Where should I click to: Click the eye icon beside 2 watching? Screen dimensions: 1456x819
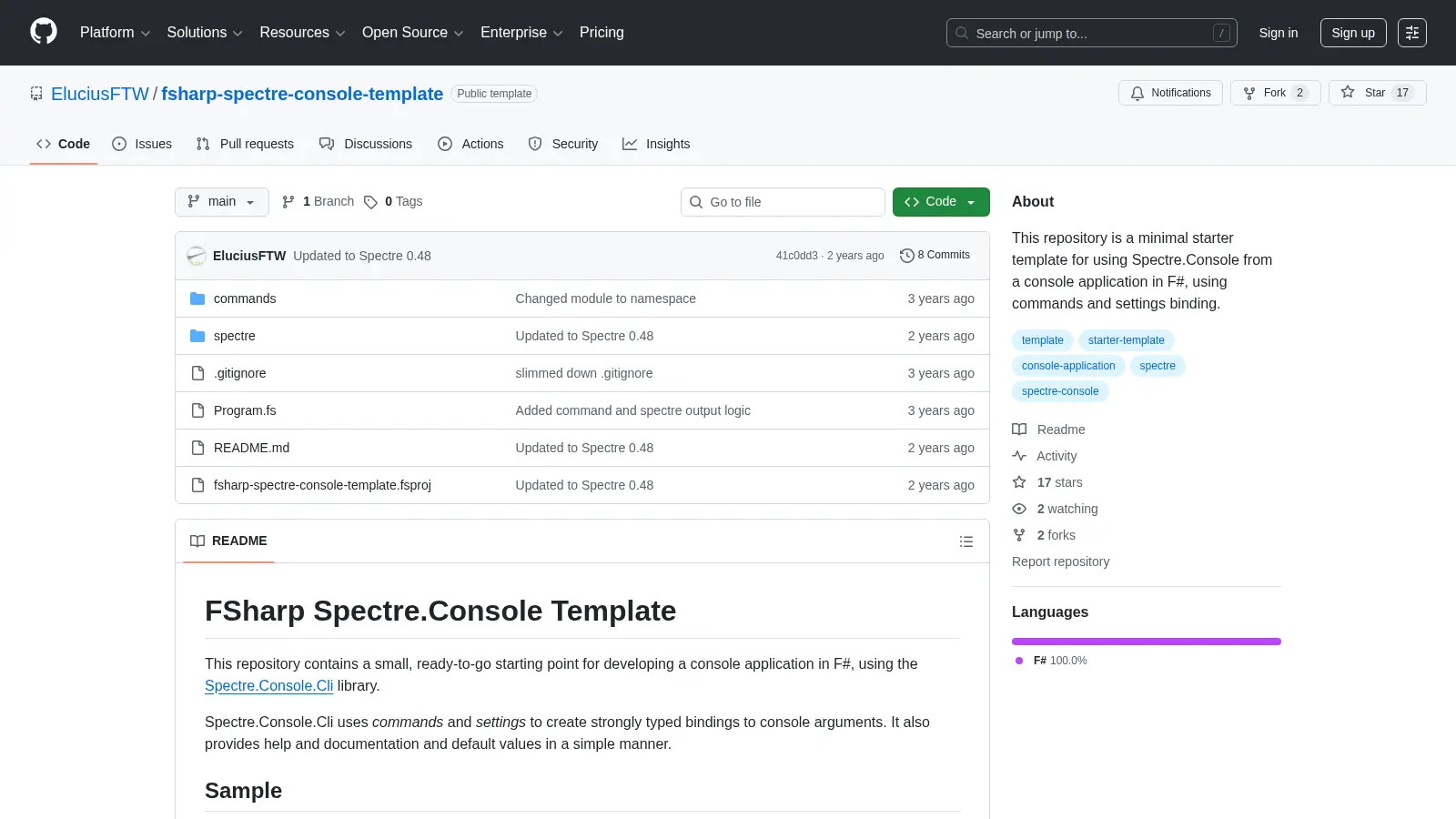point(1019,509)
